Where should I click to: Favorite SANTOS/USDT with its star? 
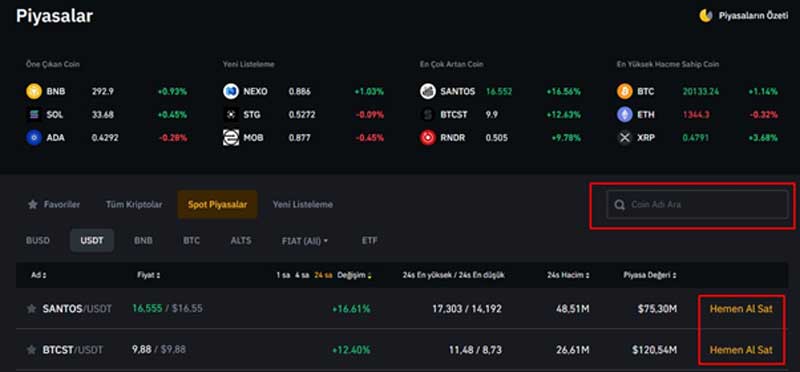click(x=32, y=309)
